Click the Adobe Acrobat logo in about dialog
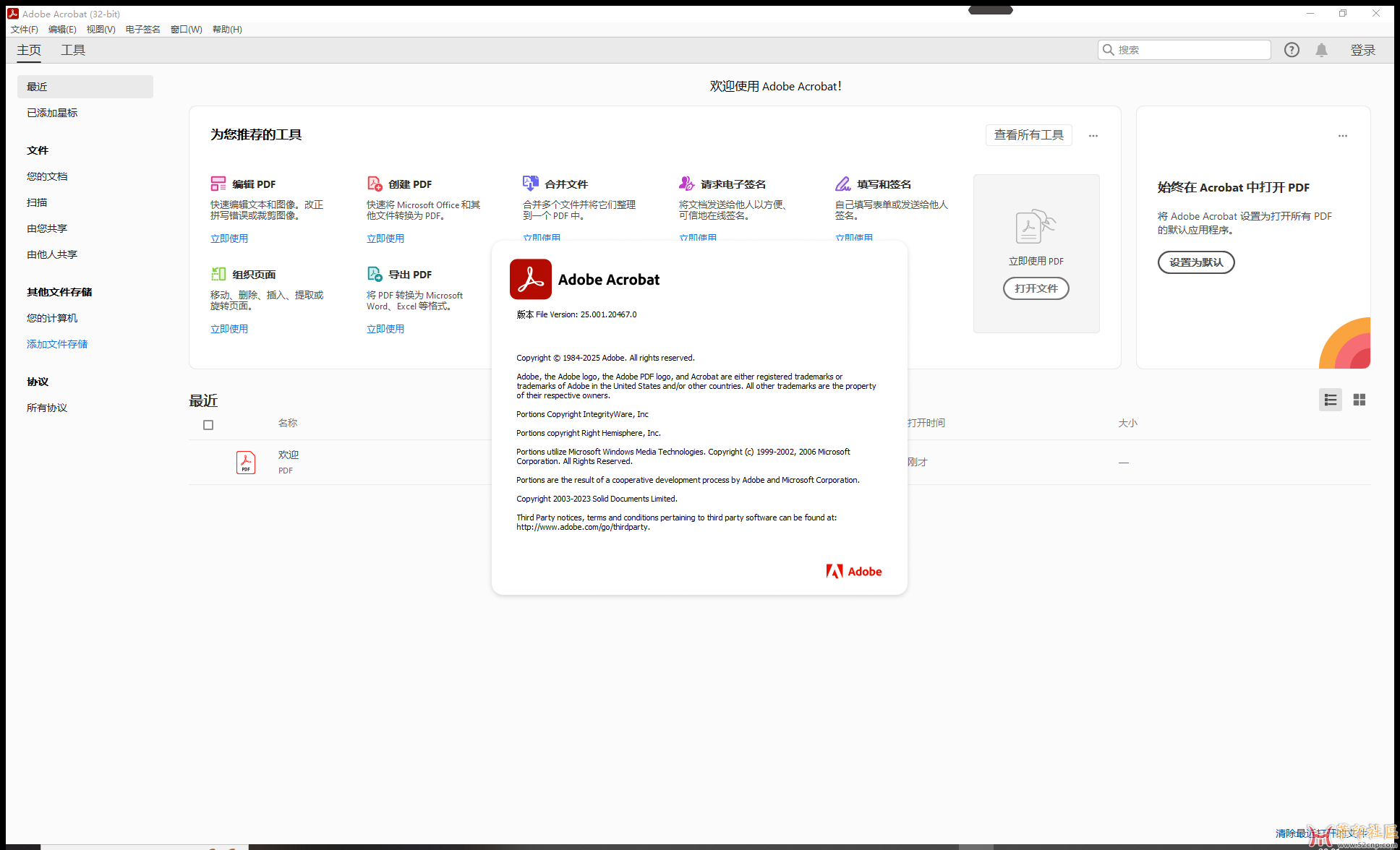The image size is (1400, 850). click(531, 279)
